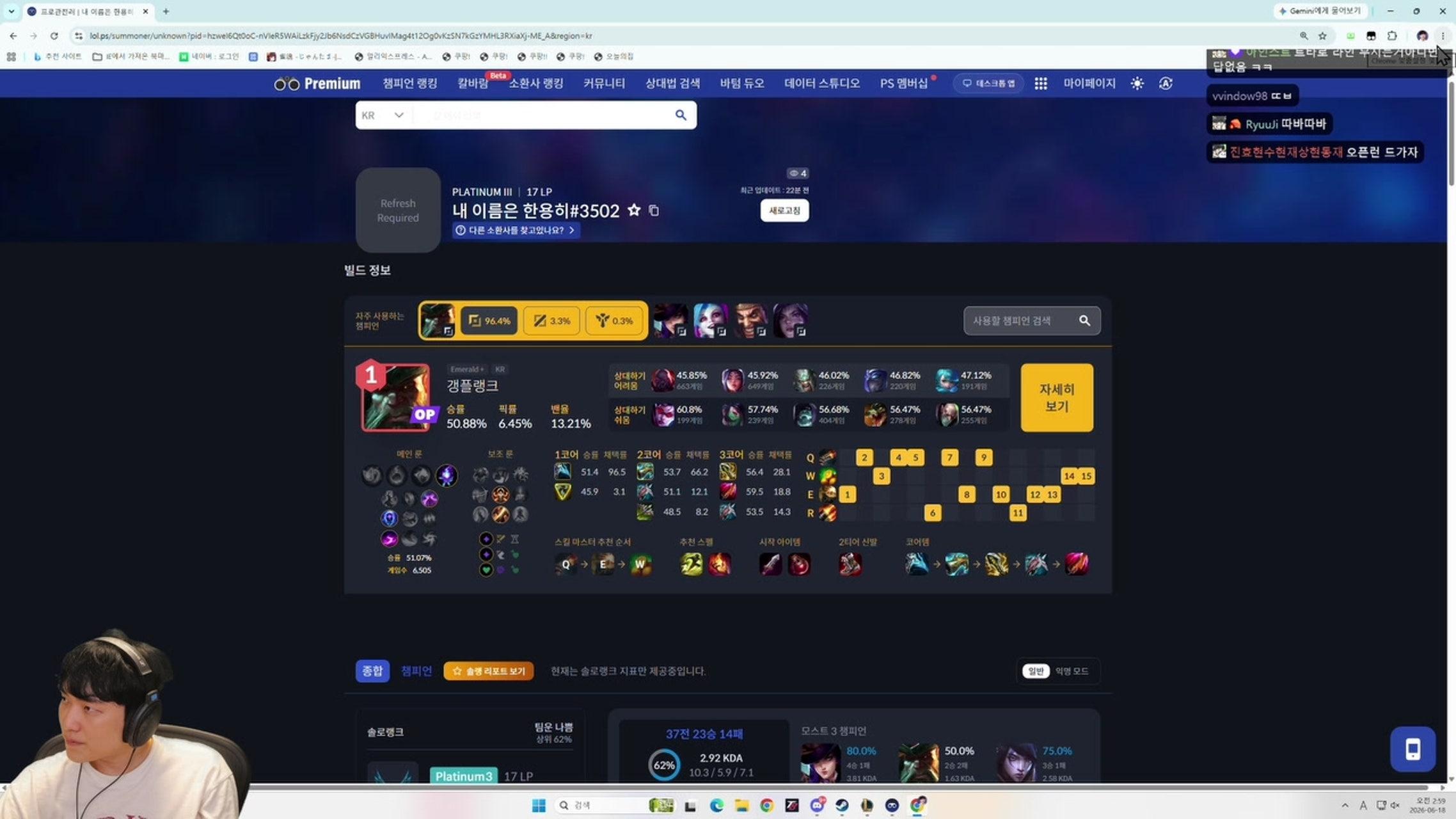Click the 3코어 item icon with 59.5 win rate
Screen dimensions: 1456x819
727,491
